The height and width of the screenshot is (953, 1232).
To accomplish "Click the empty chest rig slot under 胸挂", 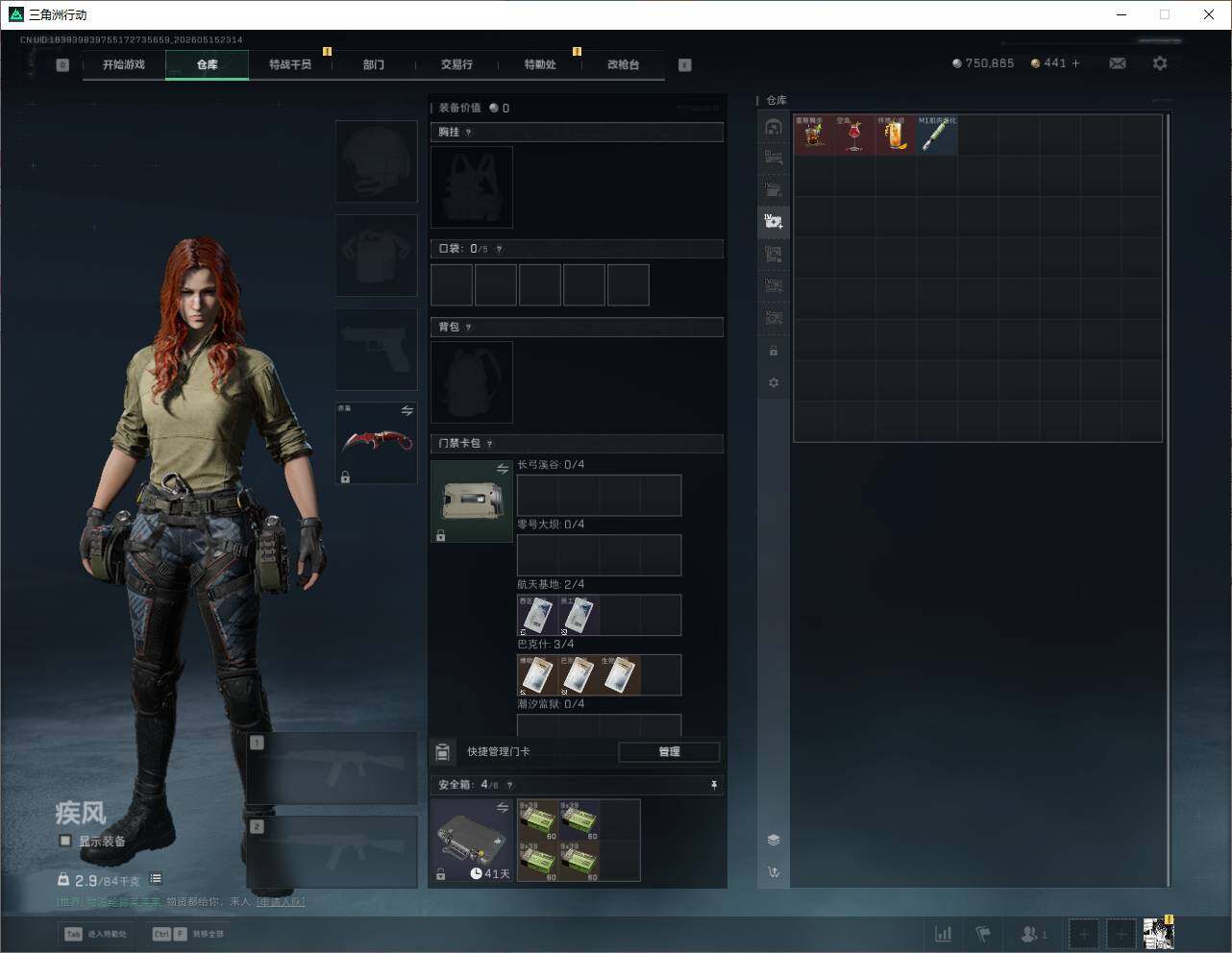I will pyautogui.click(x=472, y=187).
